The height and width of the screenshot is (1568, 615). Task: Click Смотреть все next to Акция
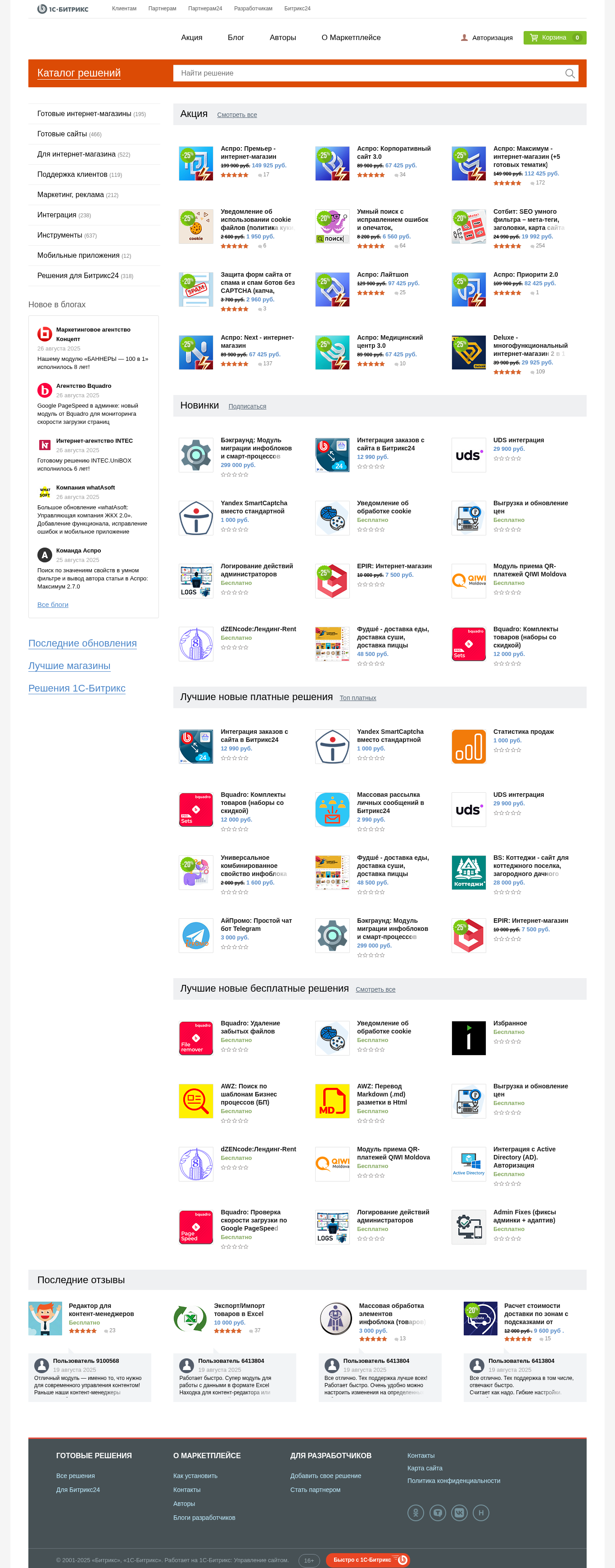[237, 115]
